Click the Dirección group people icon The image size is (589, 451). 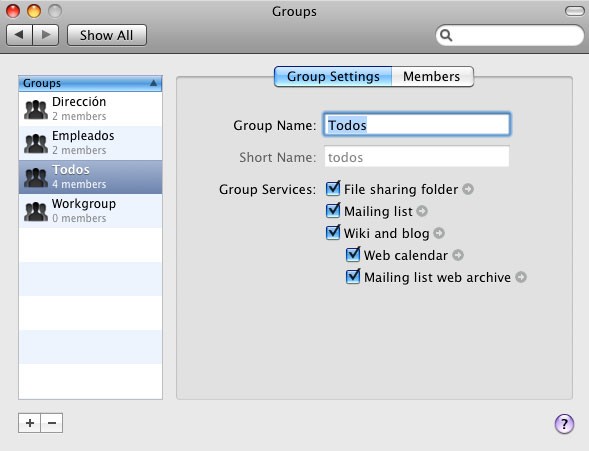36,109
